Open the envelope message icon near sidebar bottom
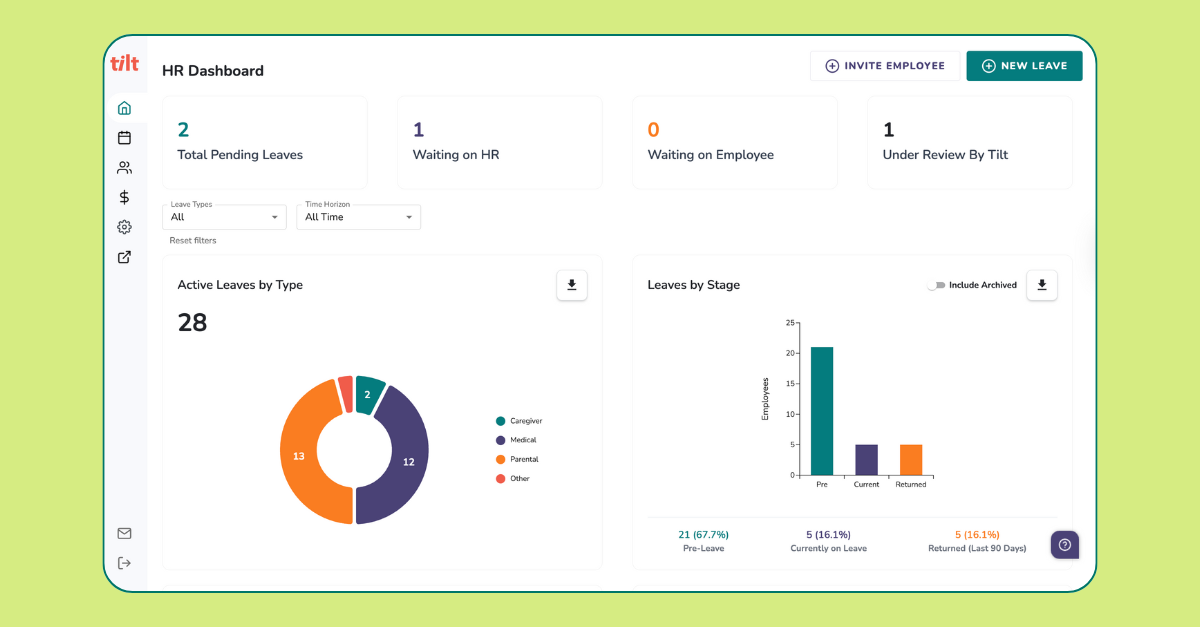This screenshot has width=1200, height=627. (124, 533)
